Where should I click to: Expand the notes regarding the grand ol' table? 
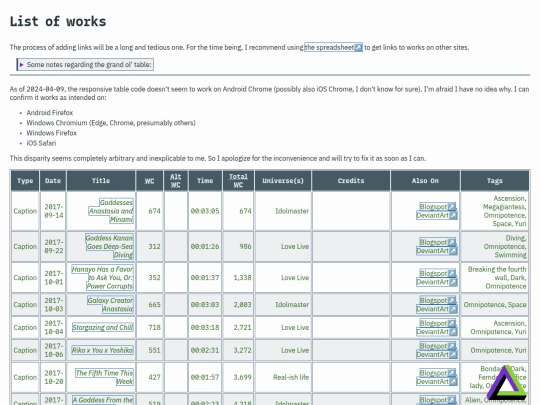click(x=85, y=64)
